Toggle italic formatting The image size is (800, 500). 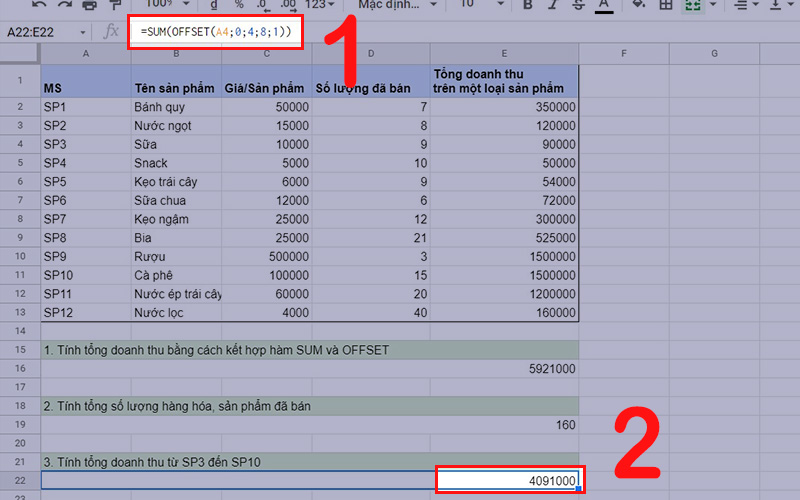[553, 5]
